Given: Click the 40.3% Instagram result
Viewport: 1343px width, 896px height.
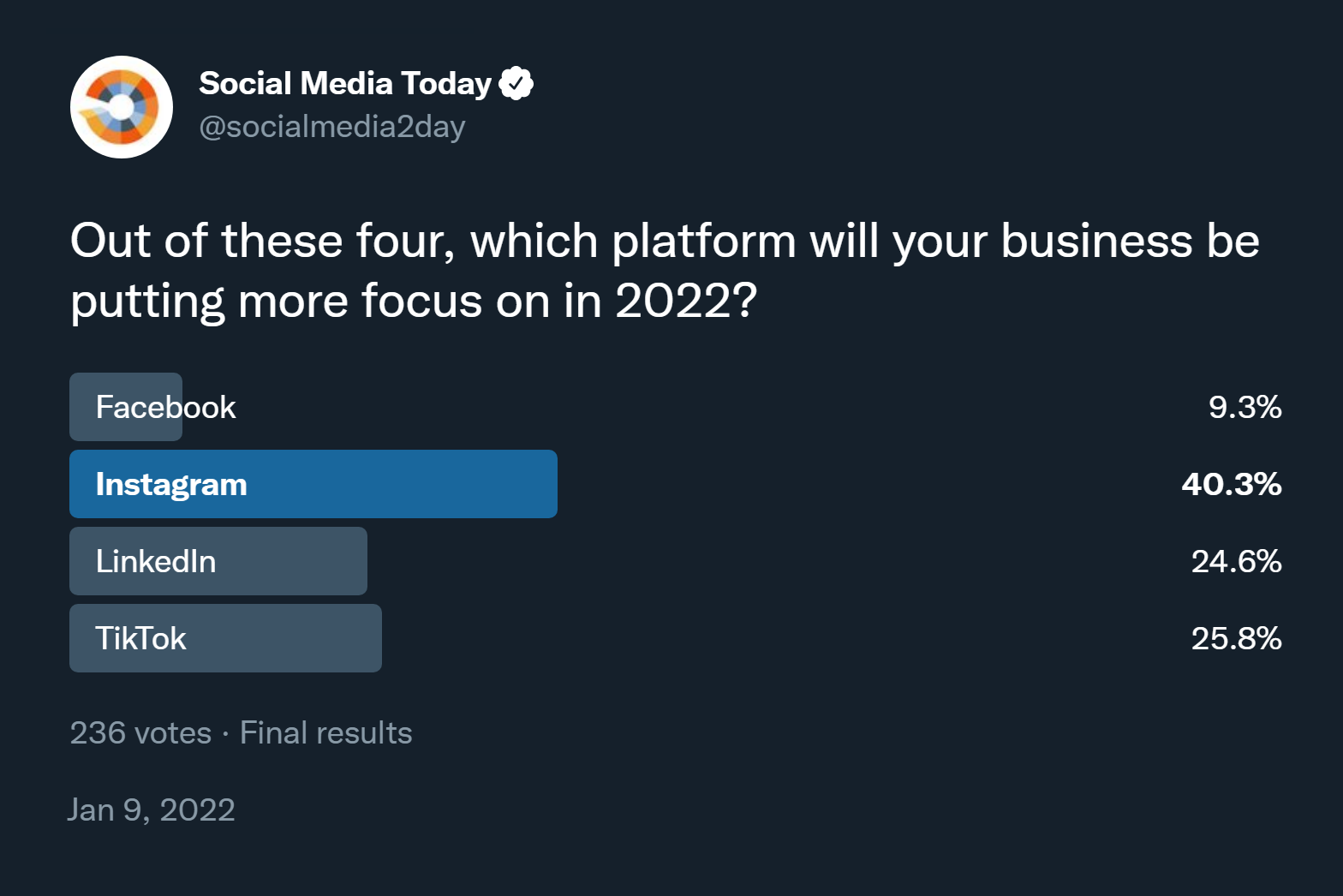Looking at the screenshot, I should (x=1231, y=484).
